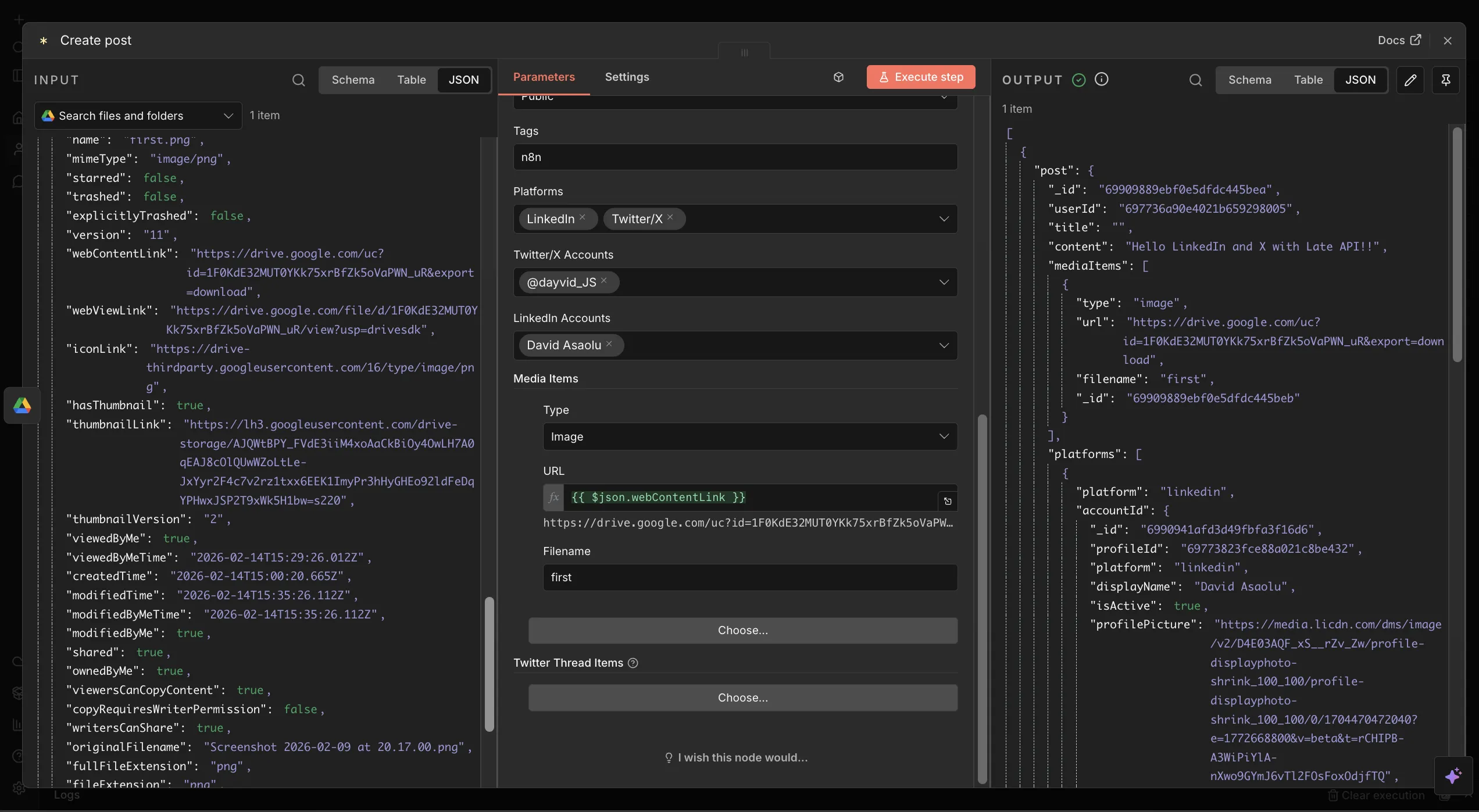Click the info icon next to OUTPUT

[1102, 80]
